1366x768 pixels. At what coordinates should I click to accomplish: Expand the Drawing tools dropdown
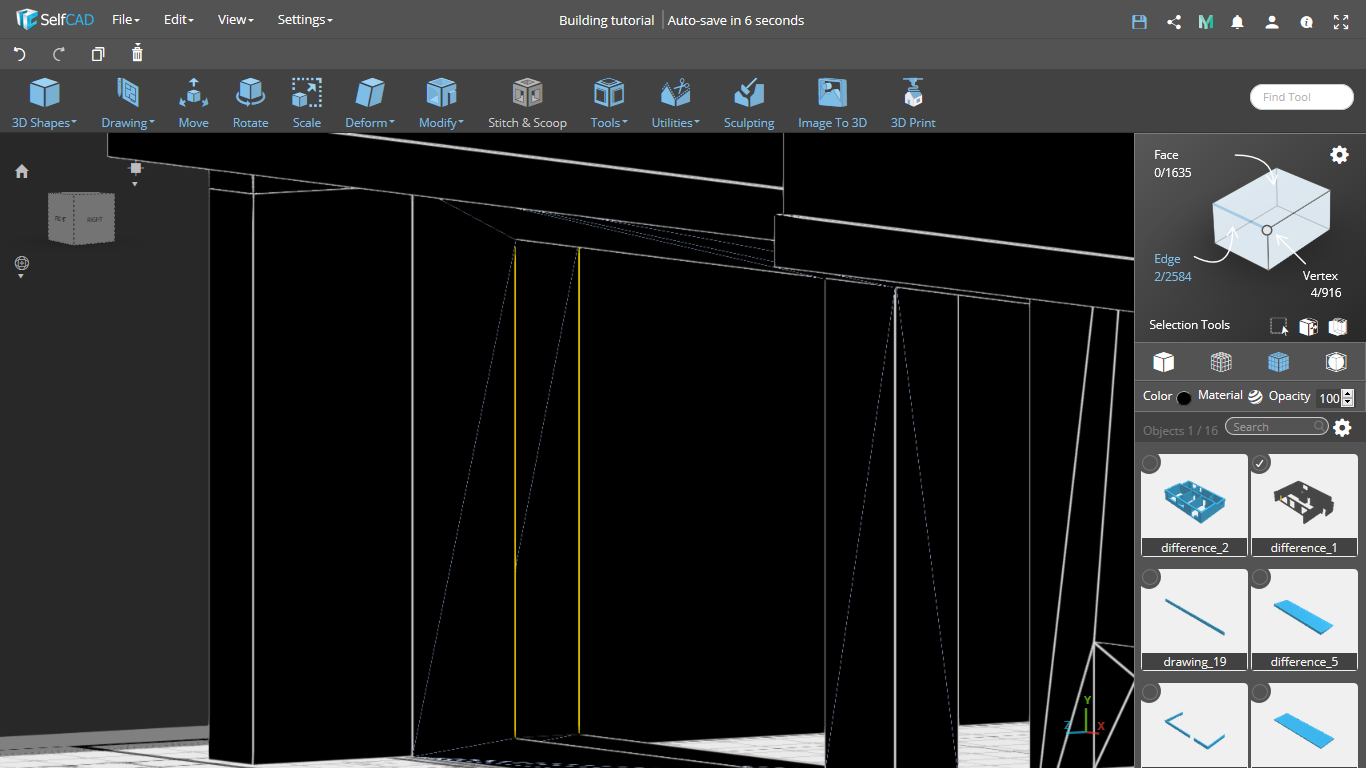coord(127,104)
